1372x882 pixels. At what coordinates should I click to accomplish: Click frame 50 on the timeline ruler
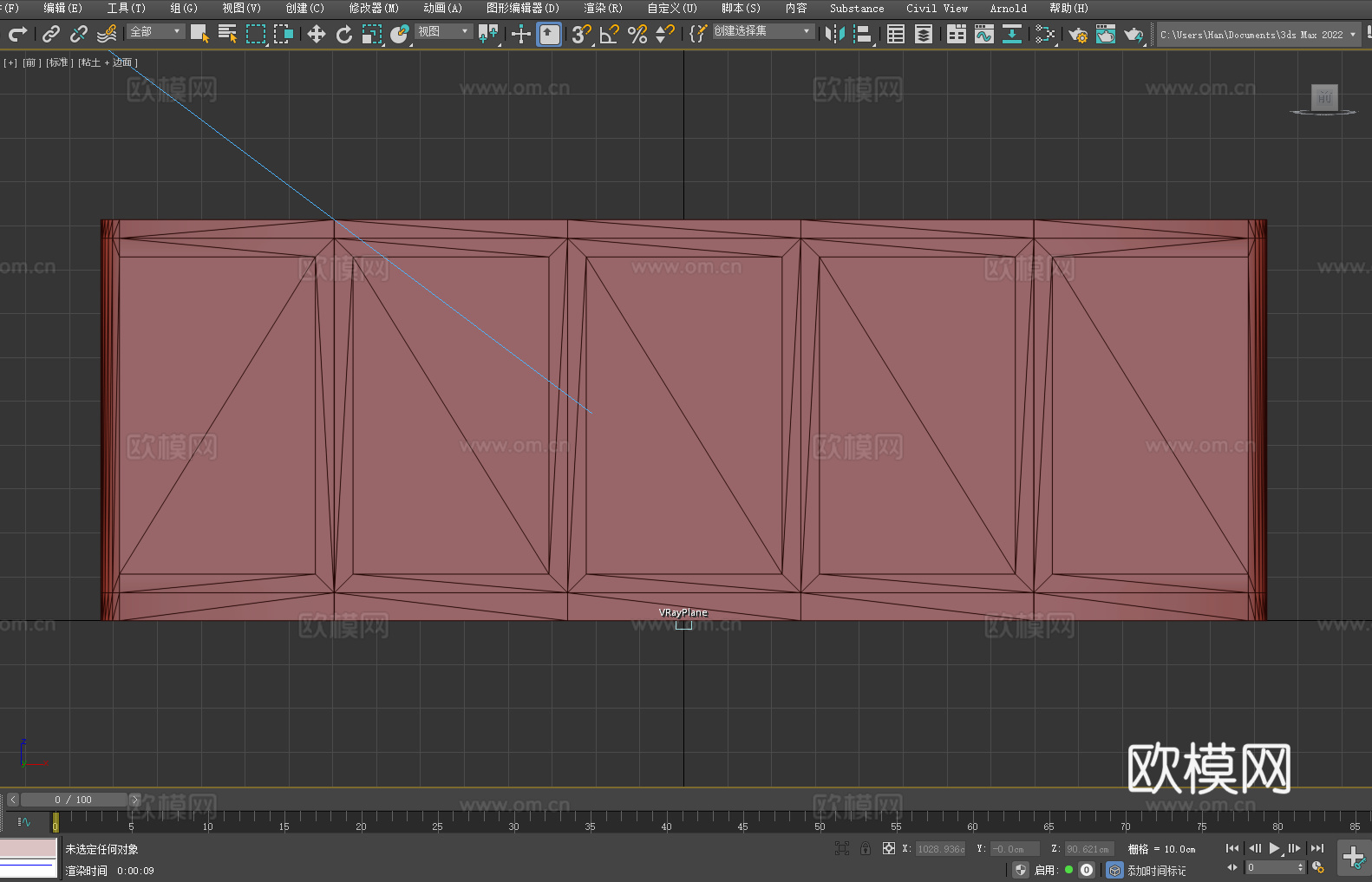[x=820, y=822]
